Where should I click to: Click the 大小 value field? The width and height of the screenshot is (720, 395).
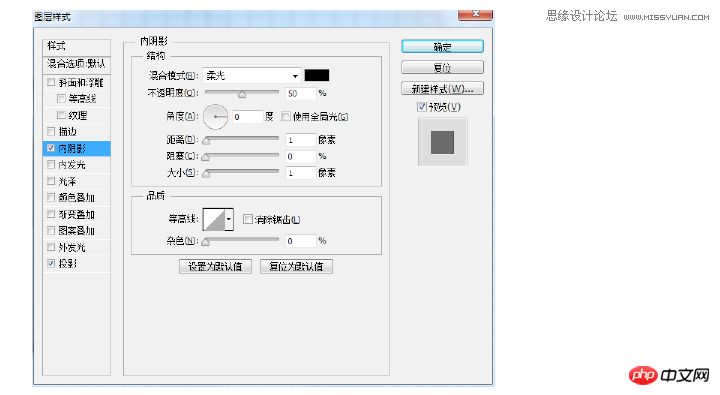pyautogui.click(x=301, y=173)
